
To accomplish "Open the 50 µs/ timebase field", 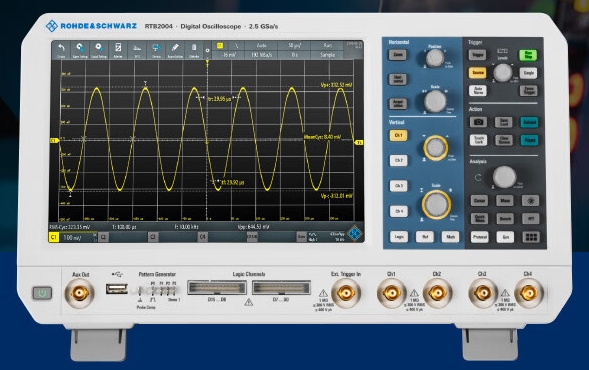I will [x=294, y=45].
